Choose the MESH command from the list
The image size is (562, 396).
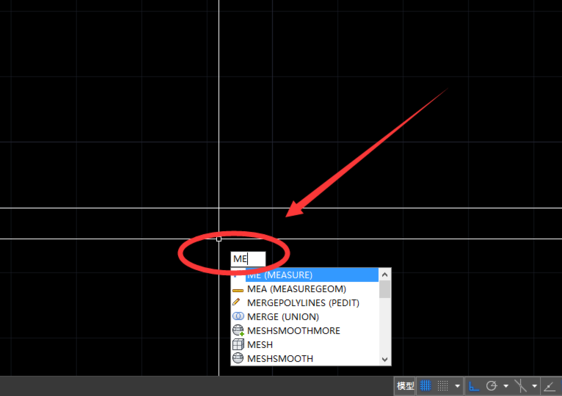coord(304,344)
